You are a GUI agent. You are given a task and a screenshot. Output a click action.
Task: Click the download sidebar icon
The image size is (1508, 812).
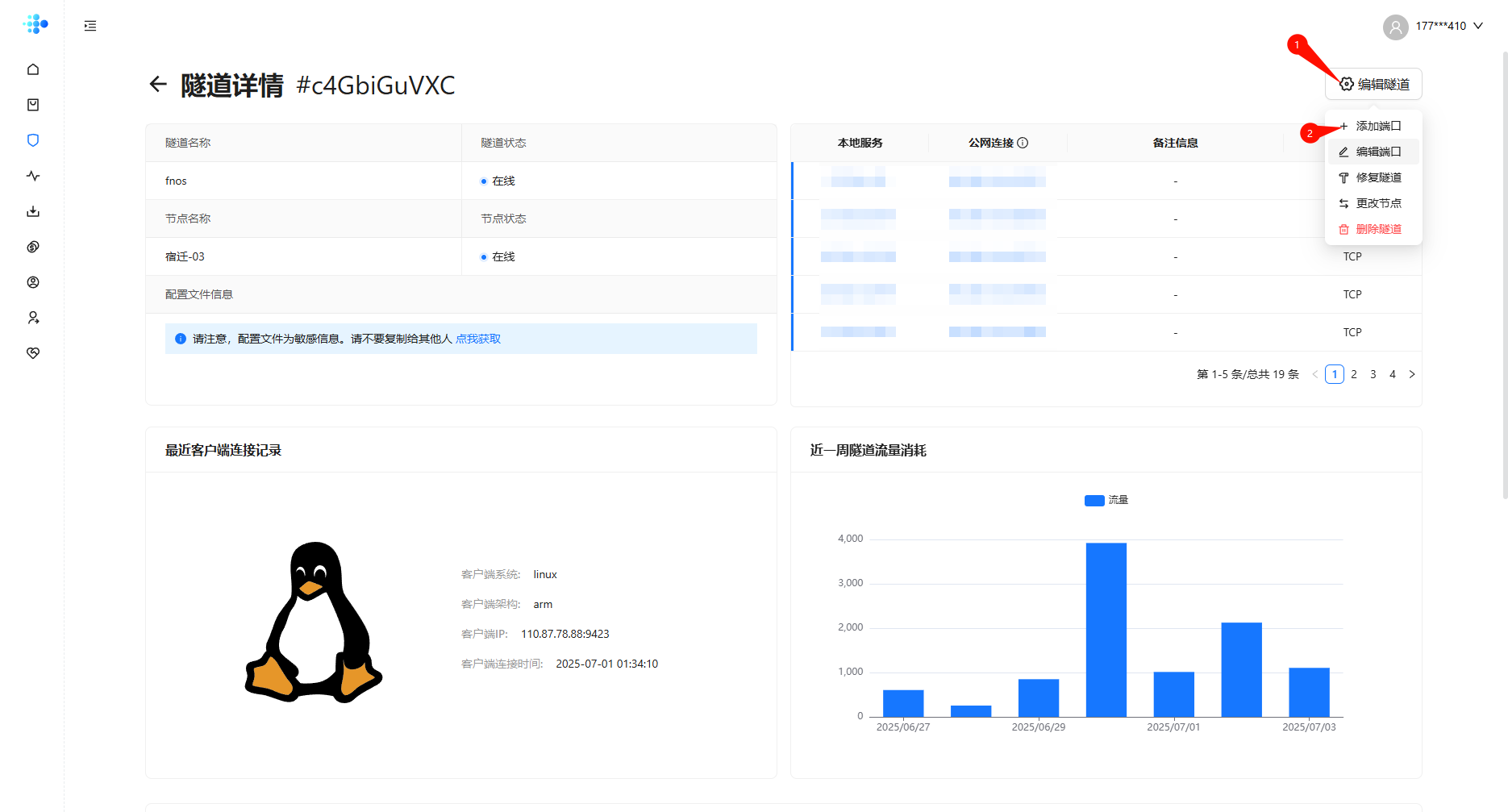coord(33,211)
